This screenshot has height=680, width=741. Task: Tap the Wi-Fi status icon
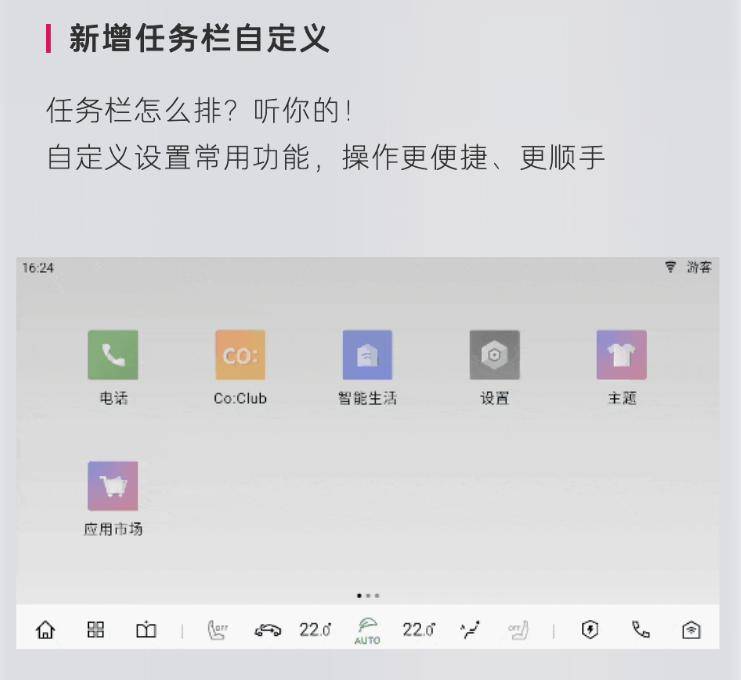pos(670,267)
